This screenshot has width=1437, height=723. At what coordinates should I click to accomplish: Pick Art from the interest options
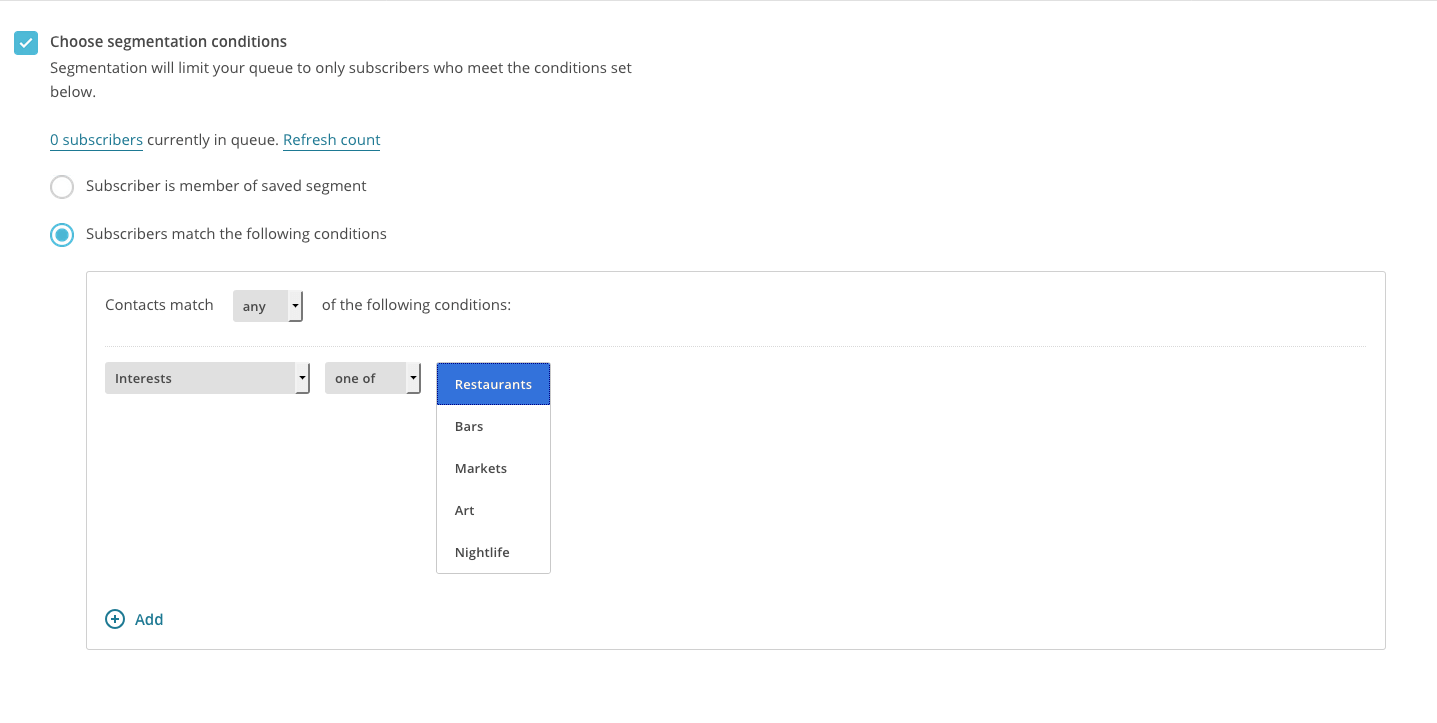point(464,510)
